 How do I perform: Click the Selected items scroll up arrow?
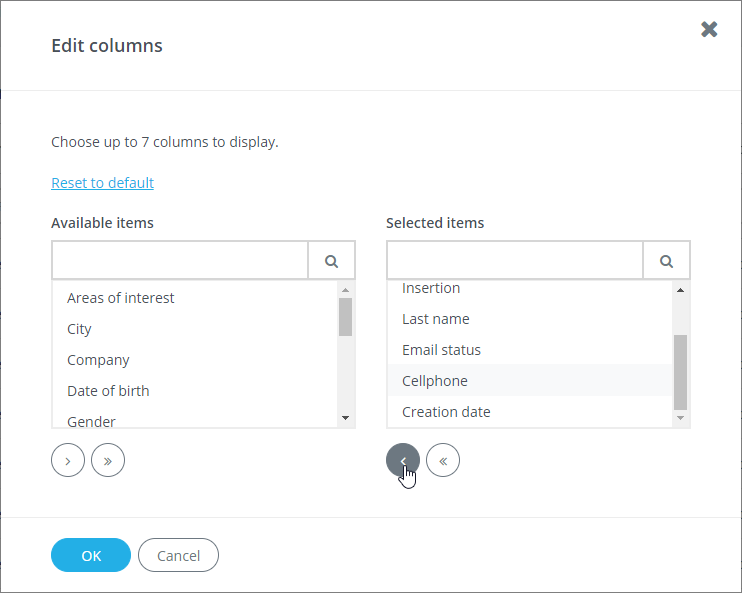(x=680, y=290)
